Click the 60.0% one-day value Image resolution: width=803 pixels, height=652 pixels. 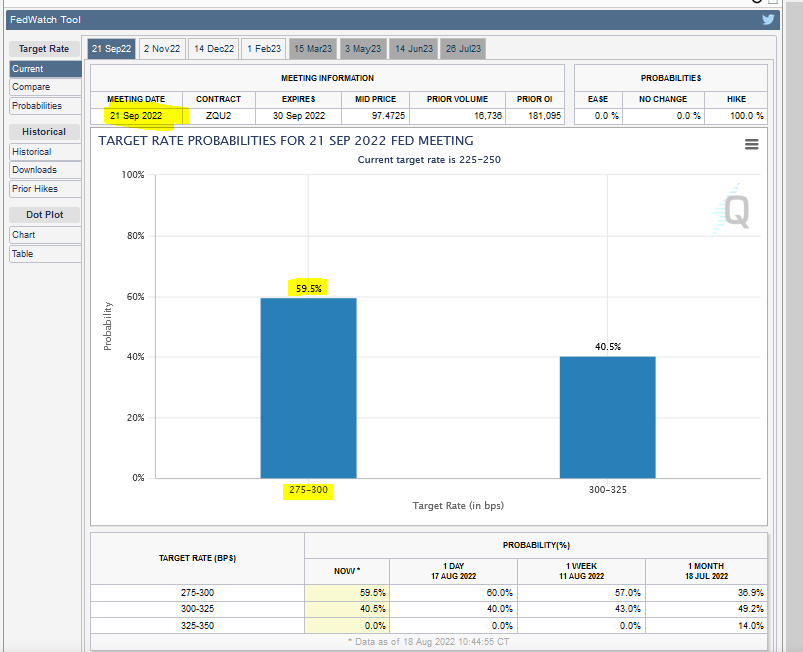pos(499,593)
